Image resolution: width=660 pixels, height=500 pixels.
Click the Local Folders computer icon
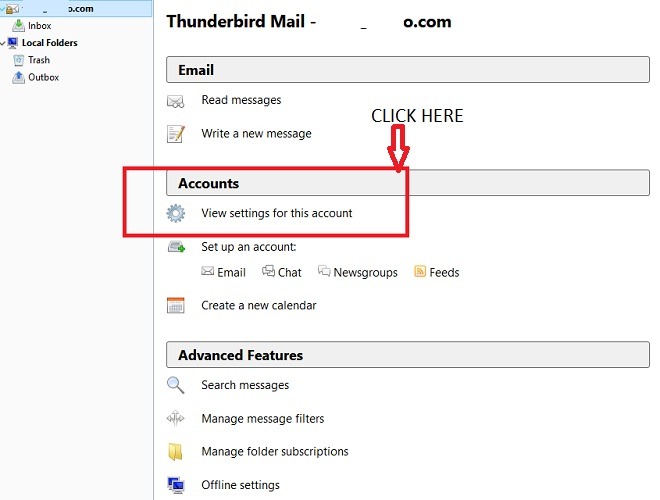(x=13, y=43)
